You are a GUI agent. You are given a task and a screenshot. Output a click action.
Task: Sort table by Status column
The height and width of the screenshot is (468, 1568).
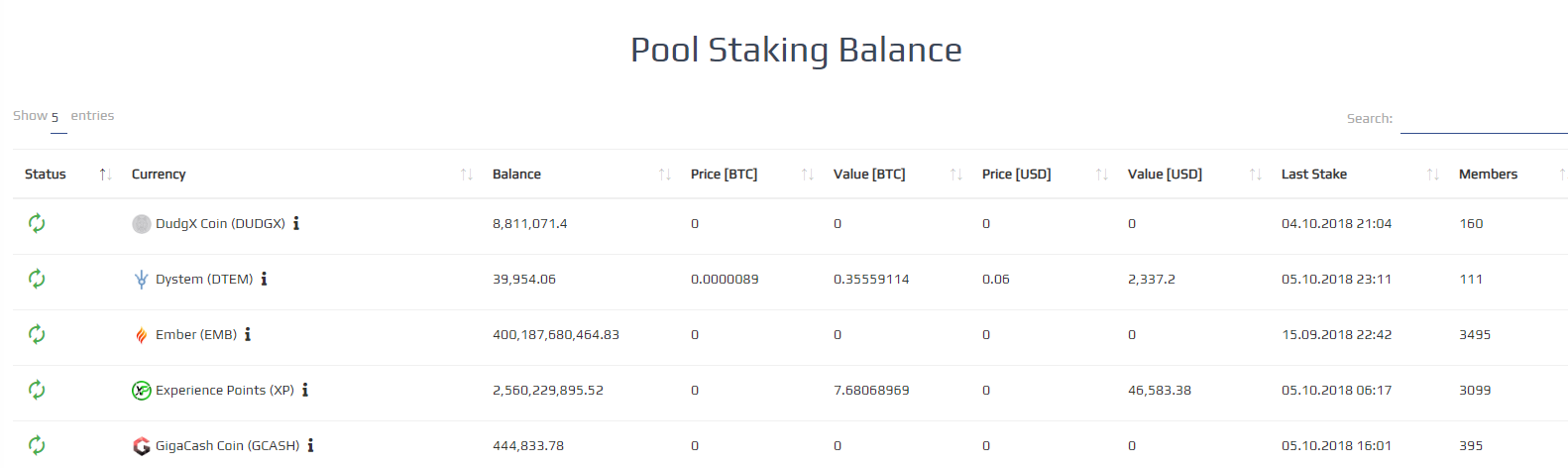click(65, 175)
